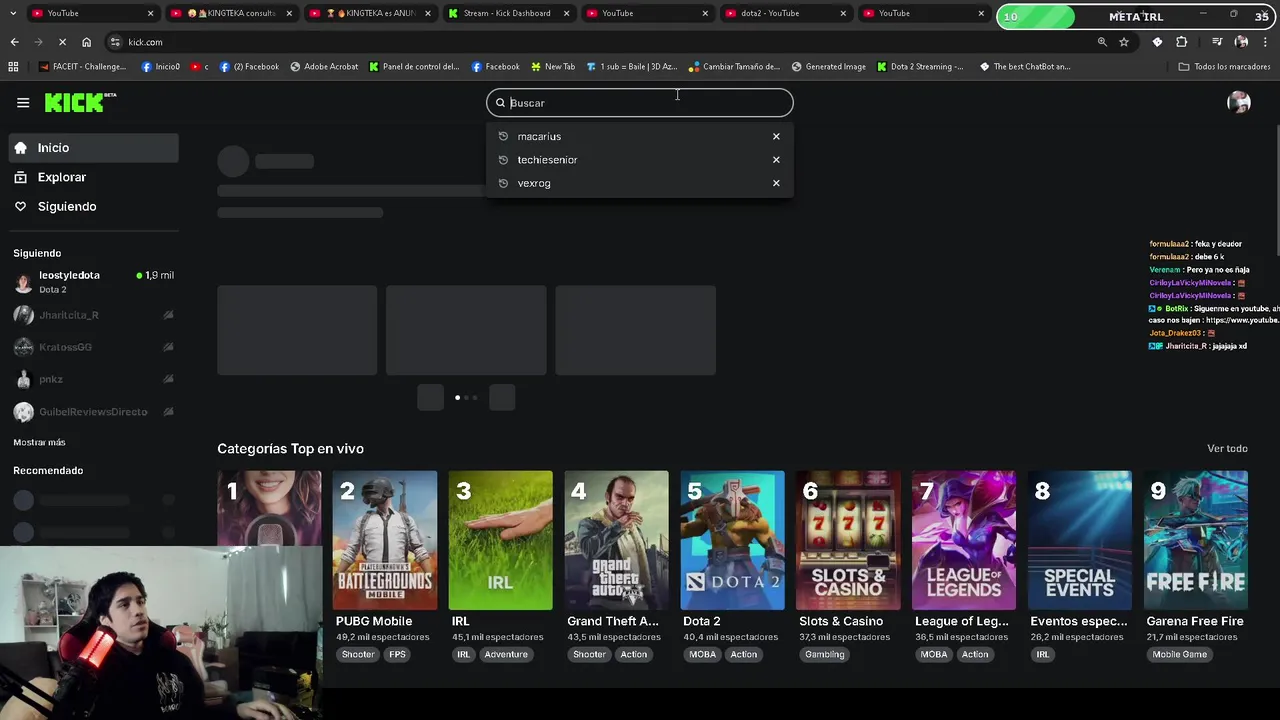Focus the Buscar search input
Image resolution: width=1280 pixels, height=720 pixels.
tap(640, 103)
